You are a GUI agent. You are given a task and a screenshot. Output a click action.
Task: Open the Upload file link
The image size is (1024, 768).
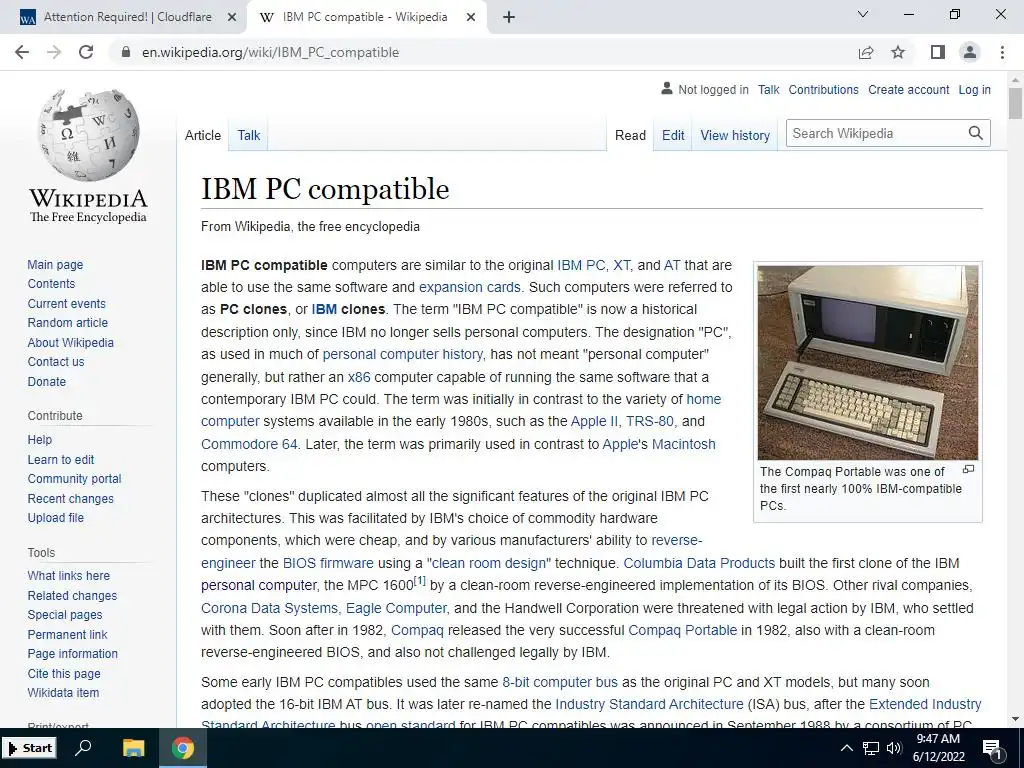click(x=56, y=518)
